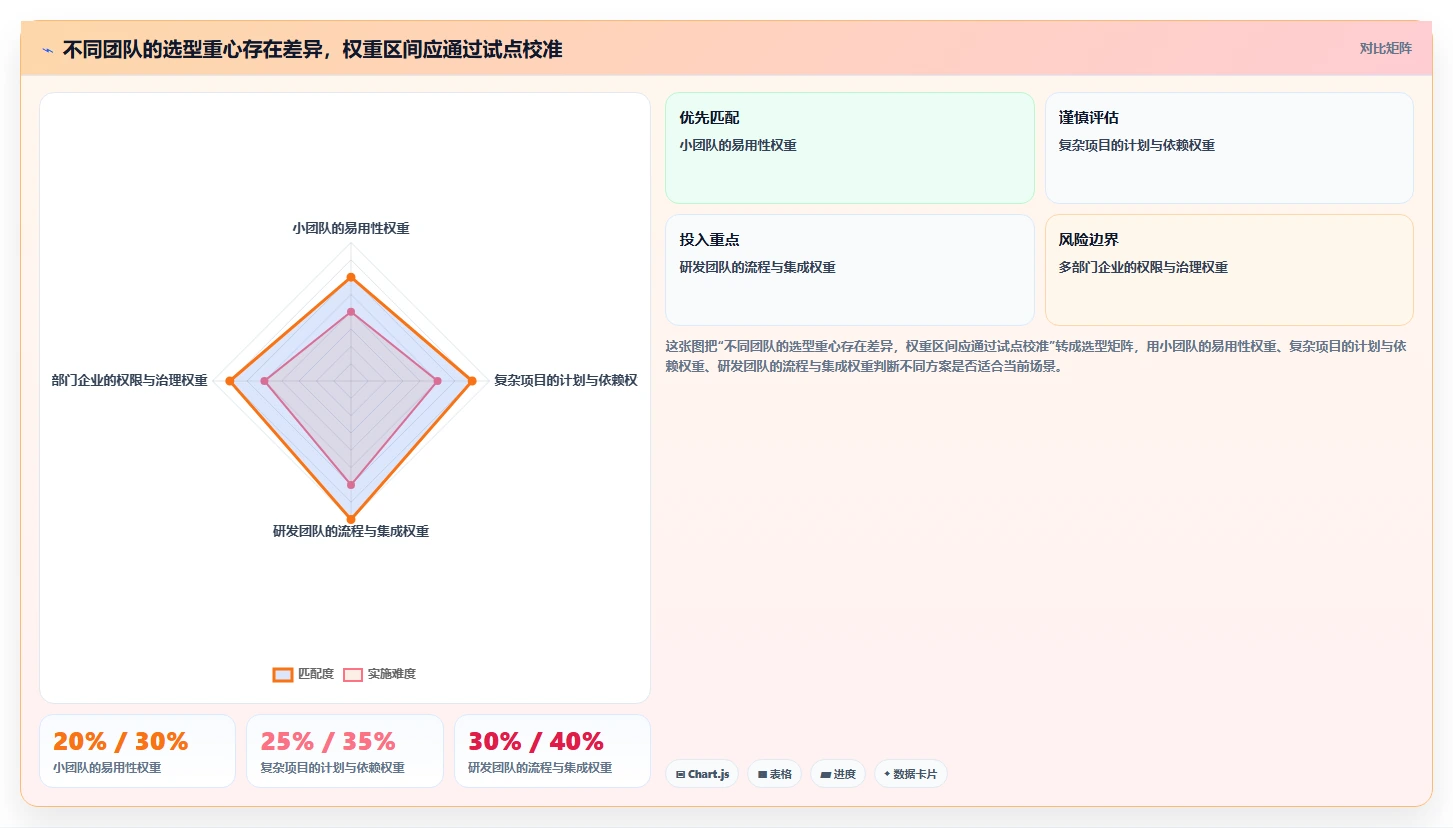Click orange data point on 部门企业的权限与治理权重 axis

(230, 381)
